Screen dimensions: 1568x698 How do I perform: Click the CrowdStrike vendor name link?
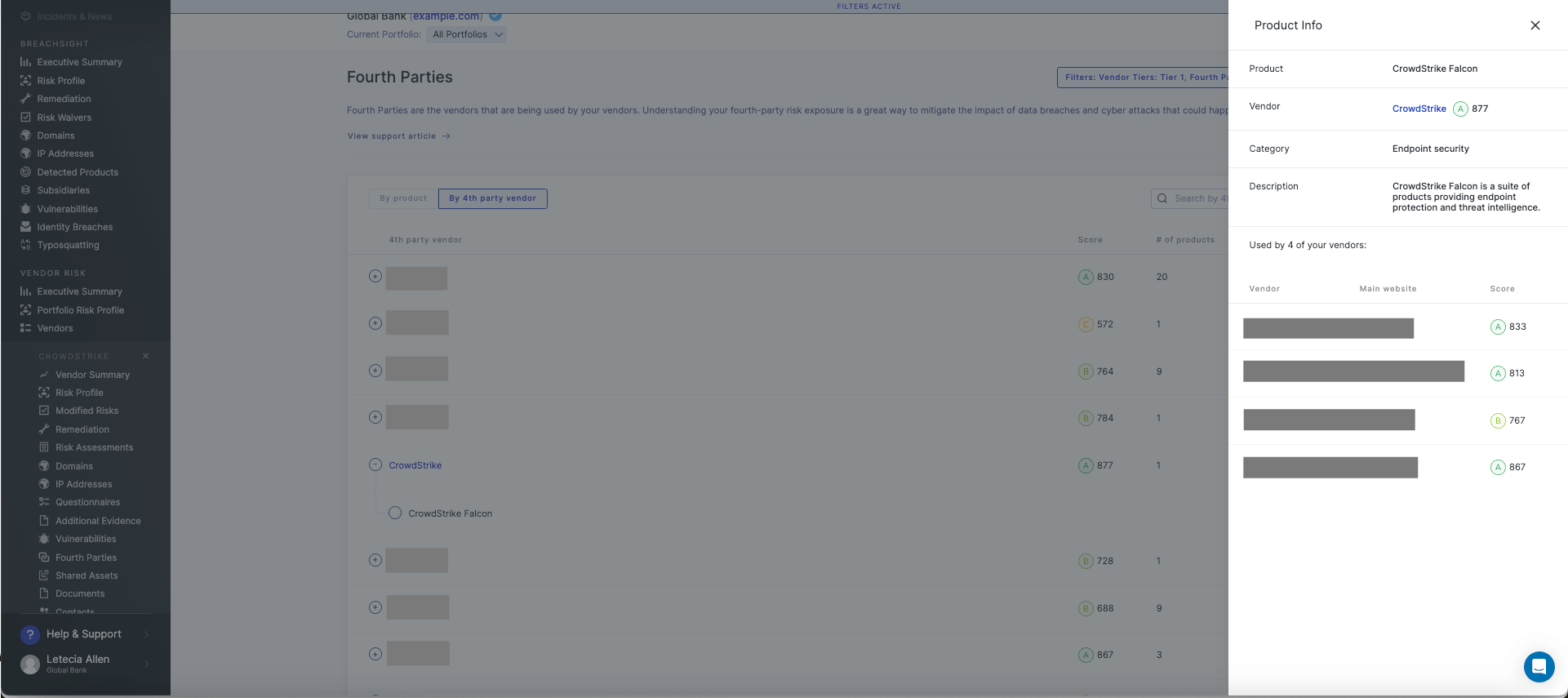coord(415,465)
